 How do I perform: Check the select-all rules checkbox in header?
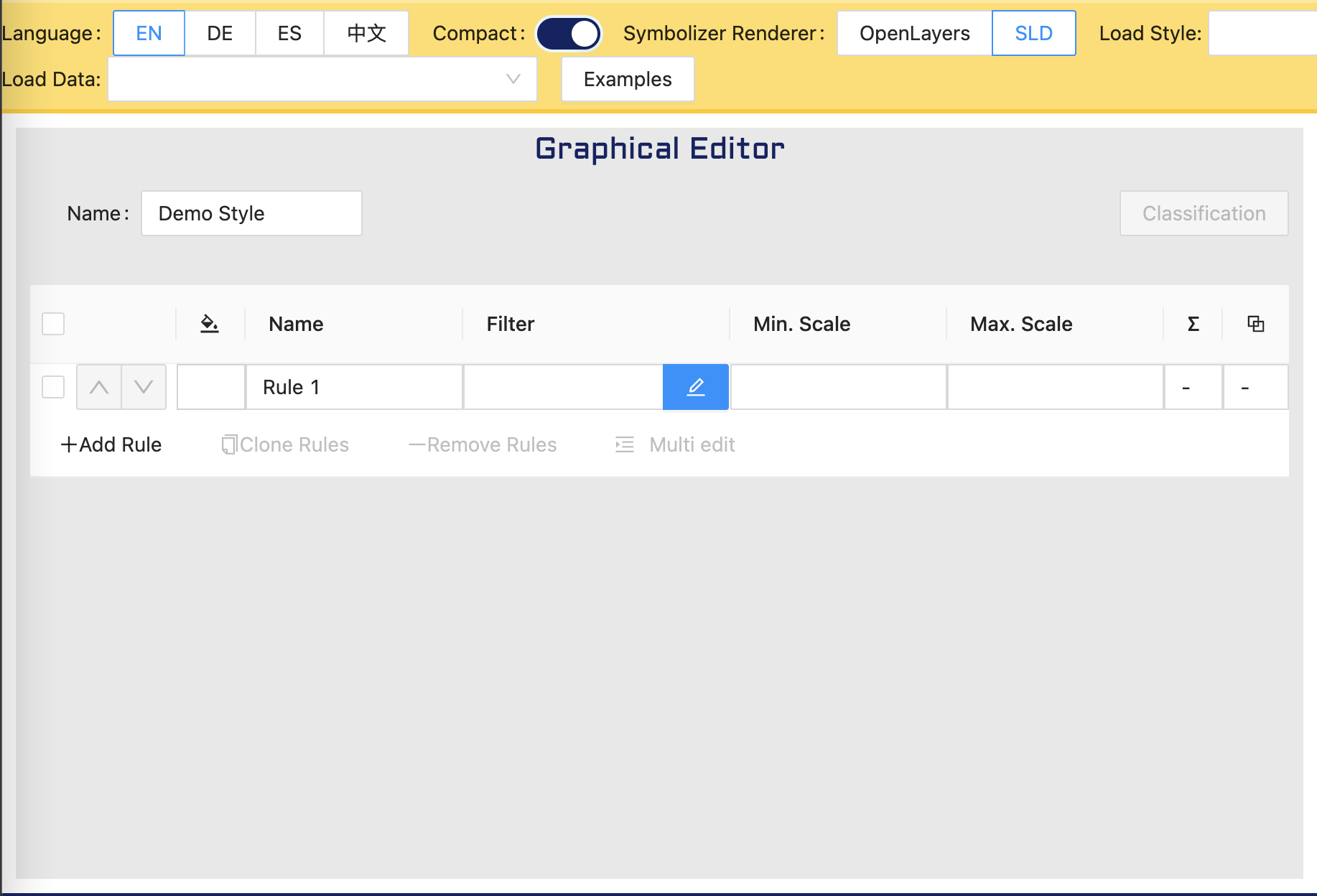point(53,324)
